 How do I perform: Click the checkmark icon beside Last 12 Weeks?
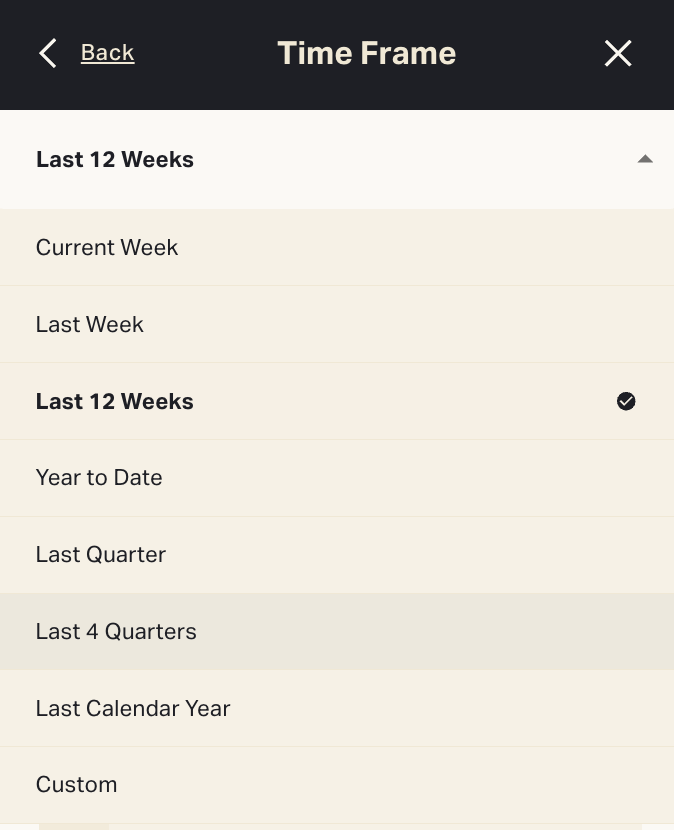click(x=626, y=402)
